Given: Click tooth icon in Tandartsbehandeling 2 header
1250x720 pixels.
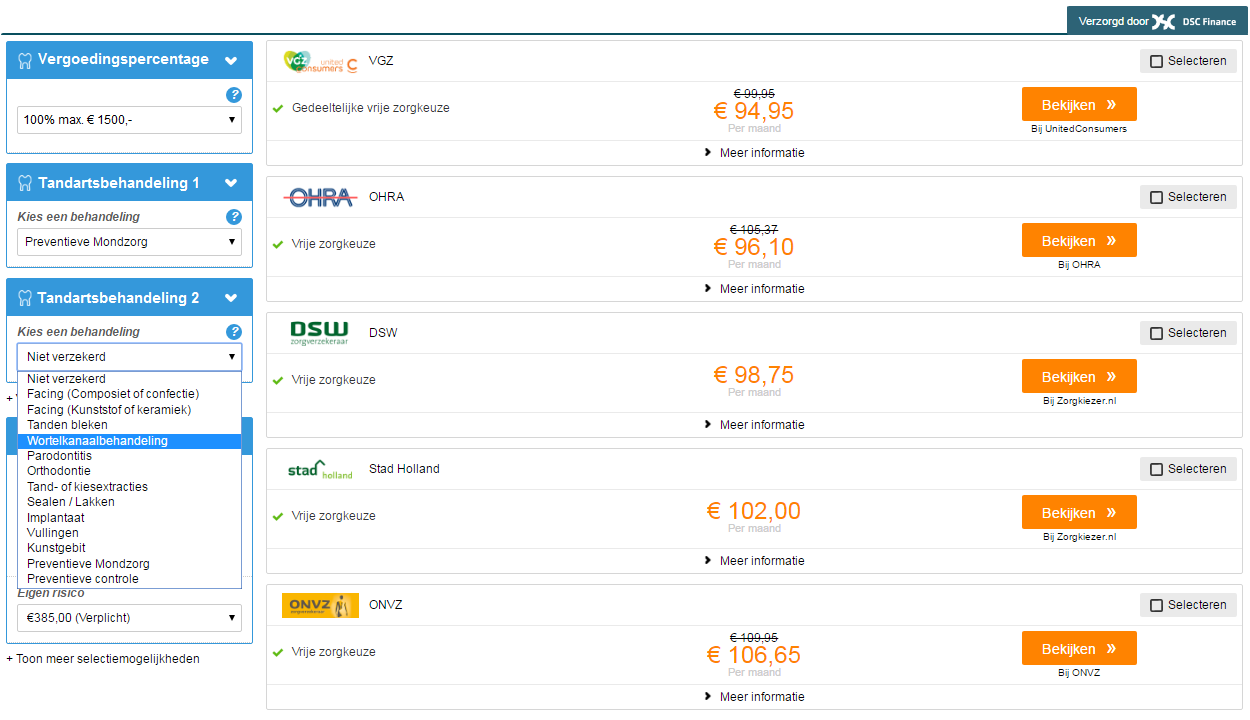Looking at the screenshot, I should pyautogui.click(x=26, y=298).
